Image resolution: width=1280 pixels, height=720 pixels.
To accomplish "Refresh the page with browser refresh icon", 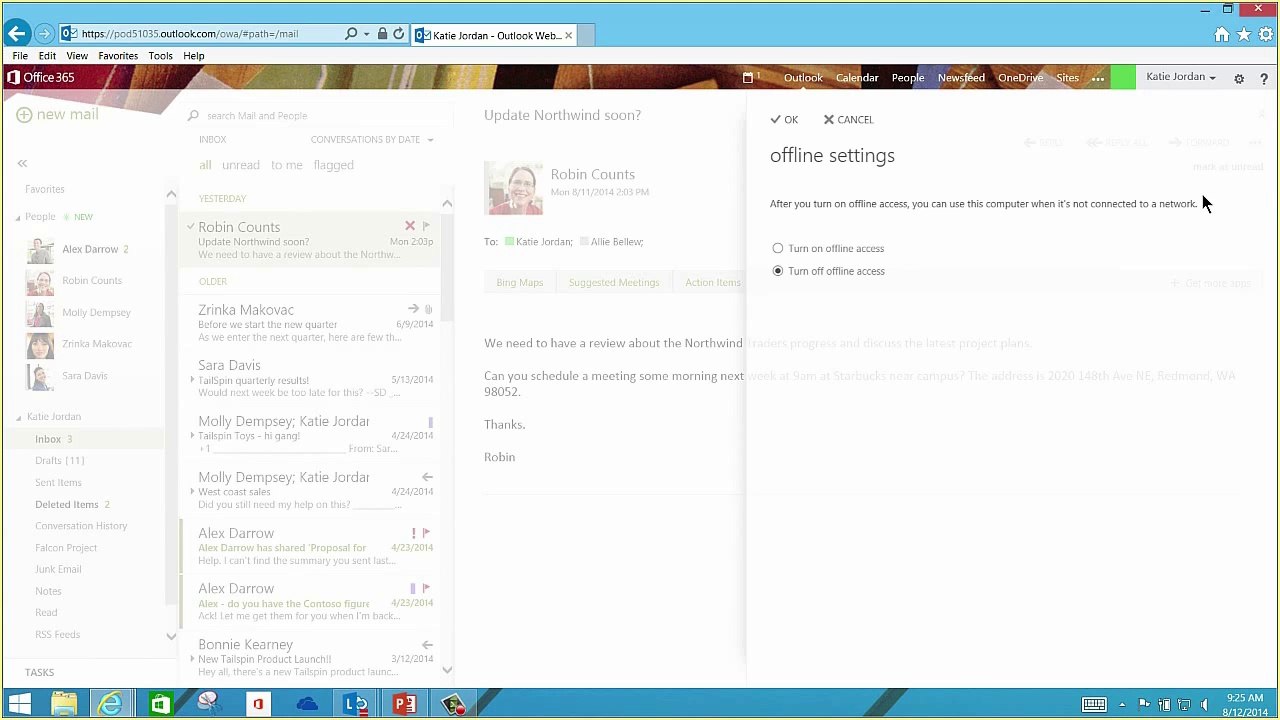I will pyautogui.click(x=399, y=34).
